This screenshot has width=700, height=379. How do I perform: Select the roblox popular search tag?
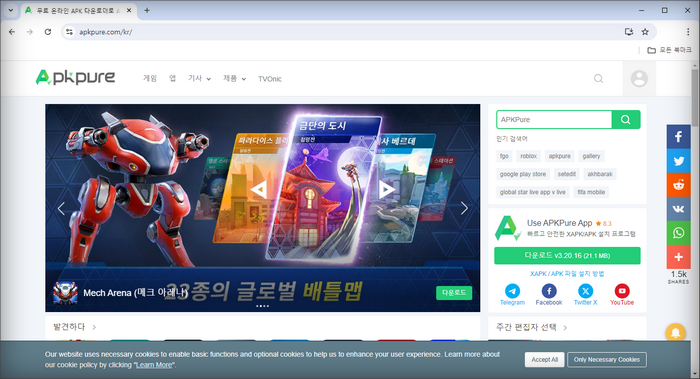pyautogui.click(x=529, y=156)
